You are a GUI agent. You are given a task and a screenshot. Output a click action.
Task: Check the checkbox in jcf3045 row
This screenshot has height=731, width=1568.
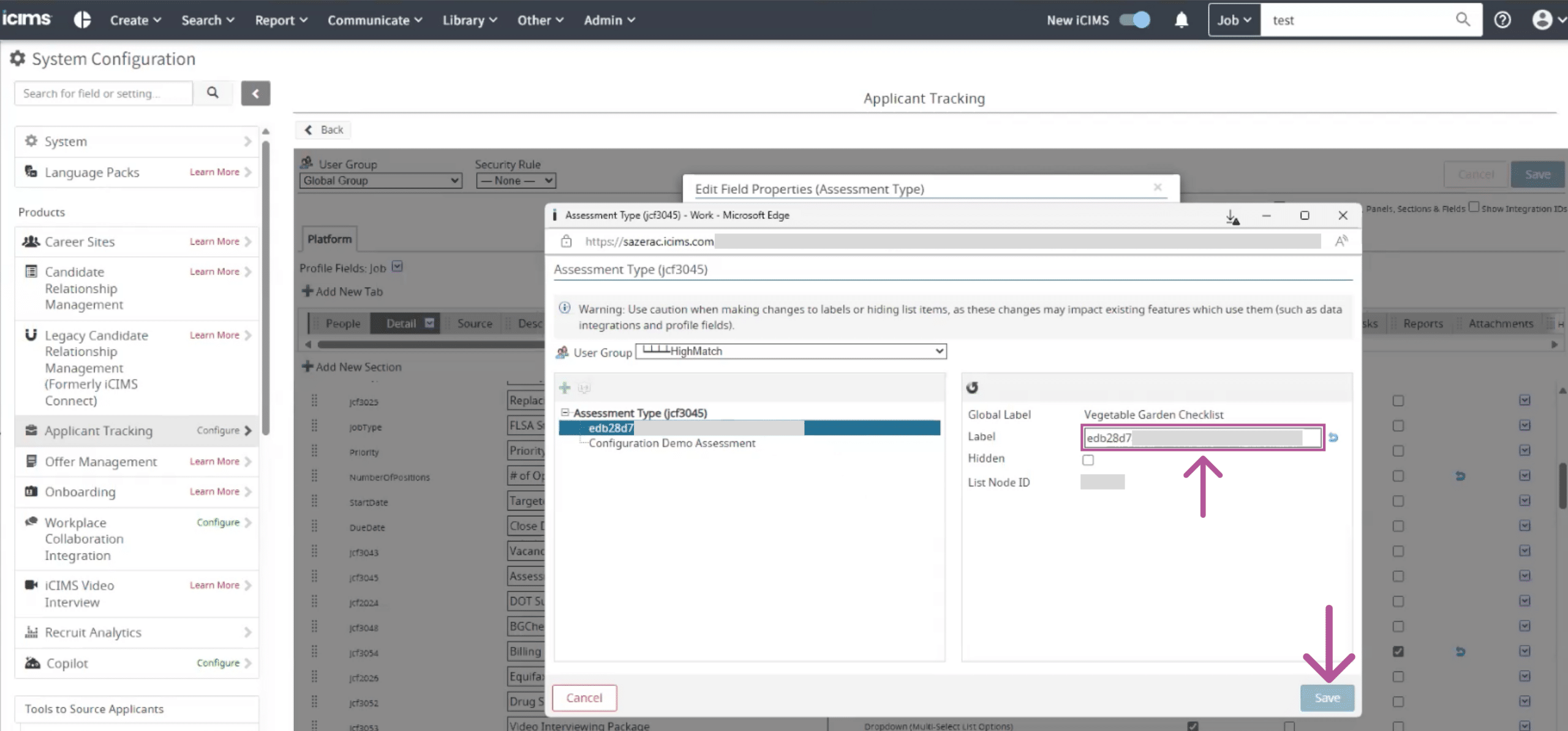(x=1398, y=577)
